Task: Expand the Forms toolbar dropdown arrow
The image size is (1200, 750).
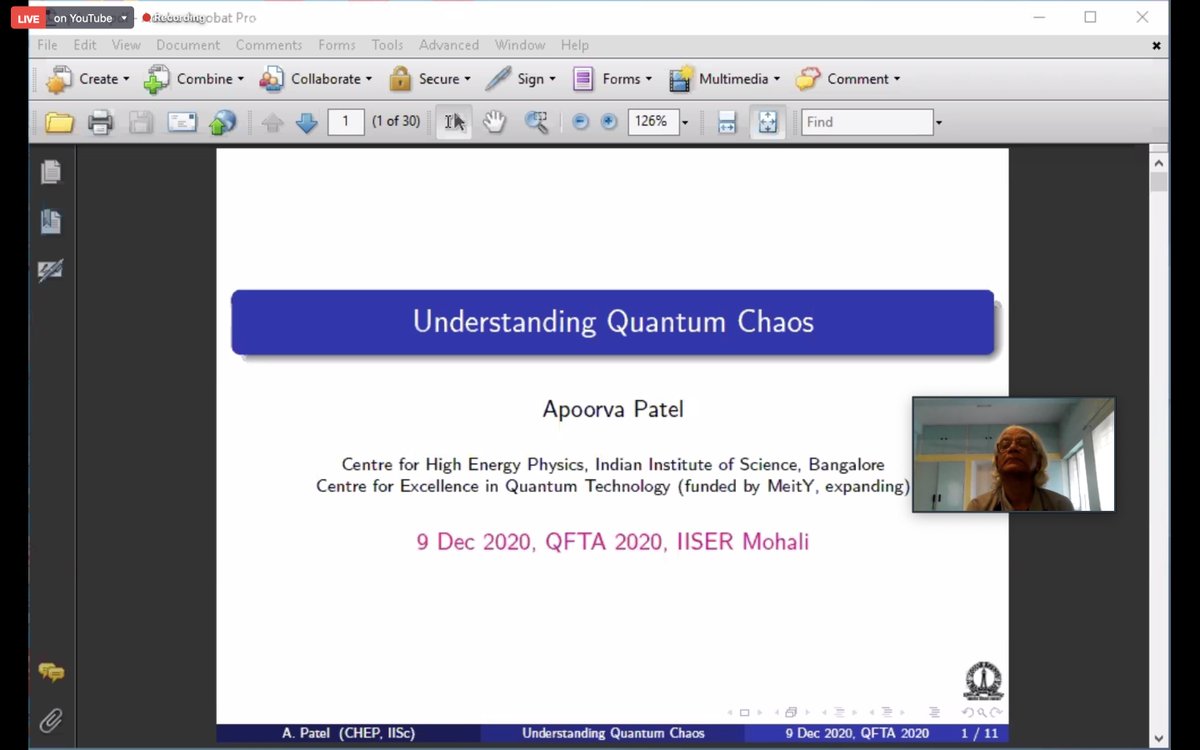Action: pyautogui.click(x=649, y=79)
